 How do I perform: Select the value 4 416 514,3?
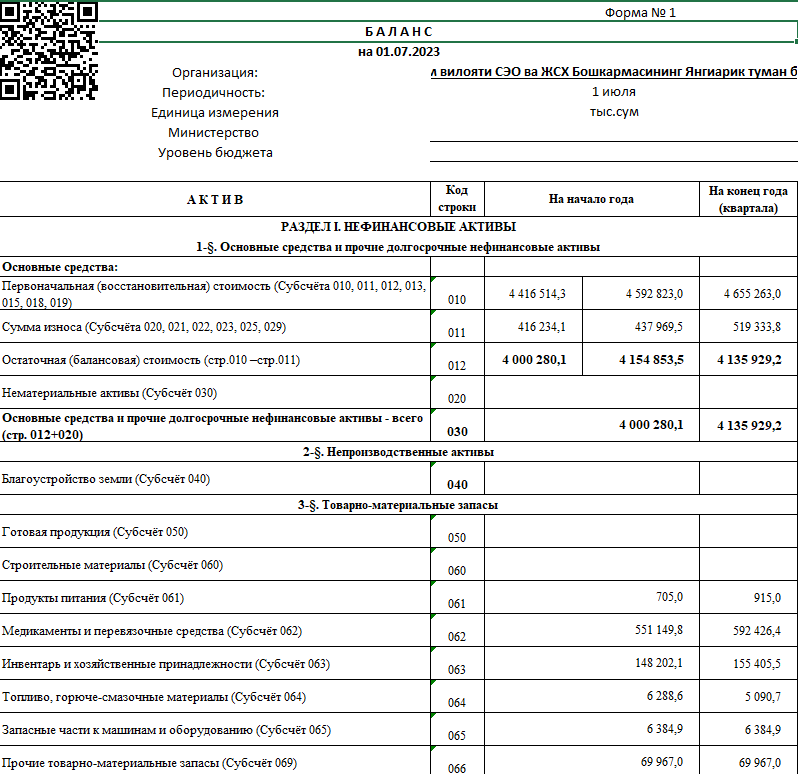pos(537,294)
